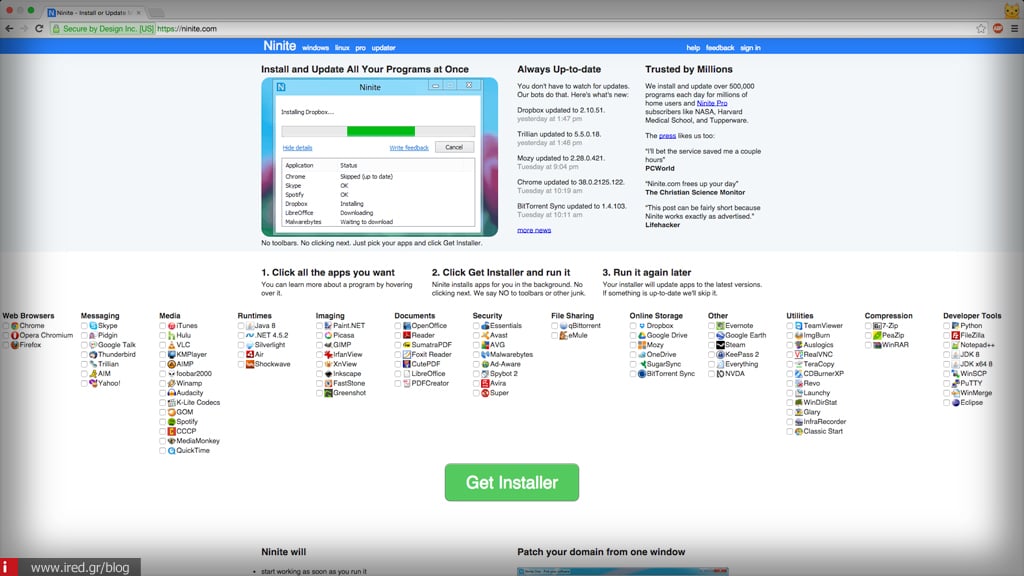Tick the Dropbox checkbox in Online Storage
This screenshot has width=1024, height=576.
pyautogui.click(x=633, y=326)
